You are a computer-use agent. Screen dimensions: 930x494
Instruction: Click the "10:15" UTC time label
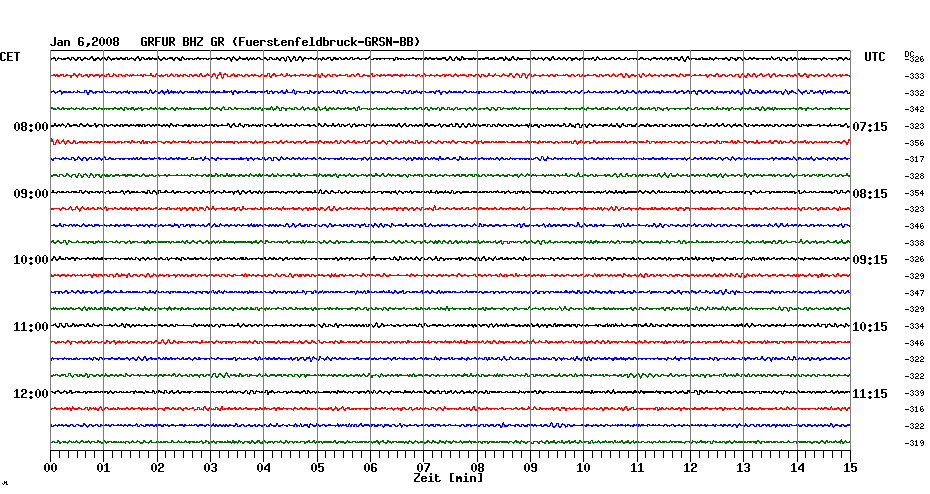[x=870, y=327]
